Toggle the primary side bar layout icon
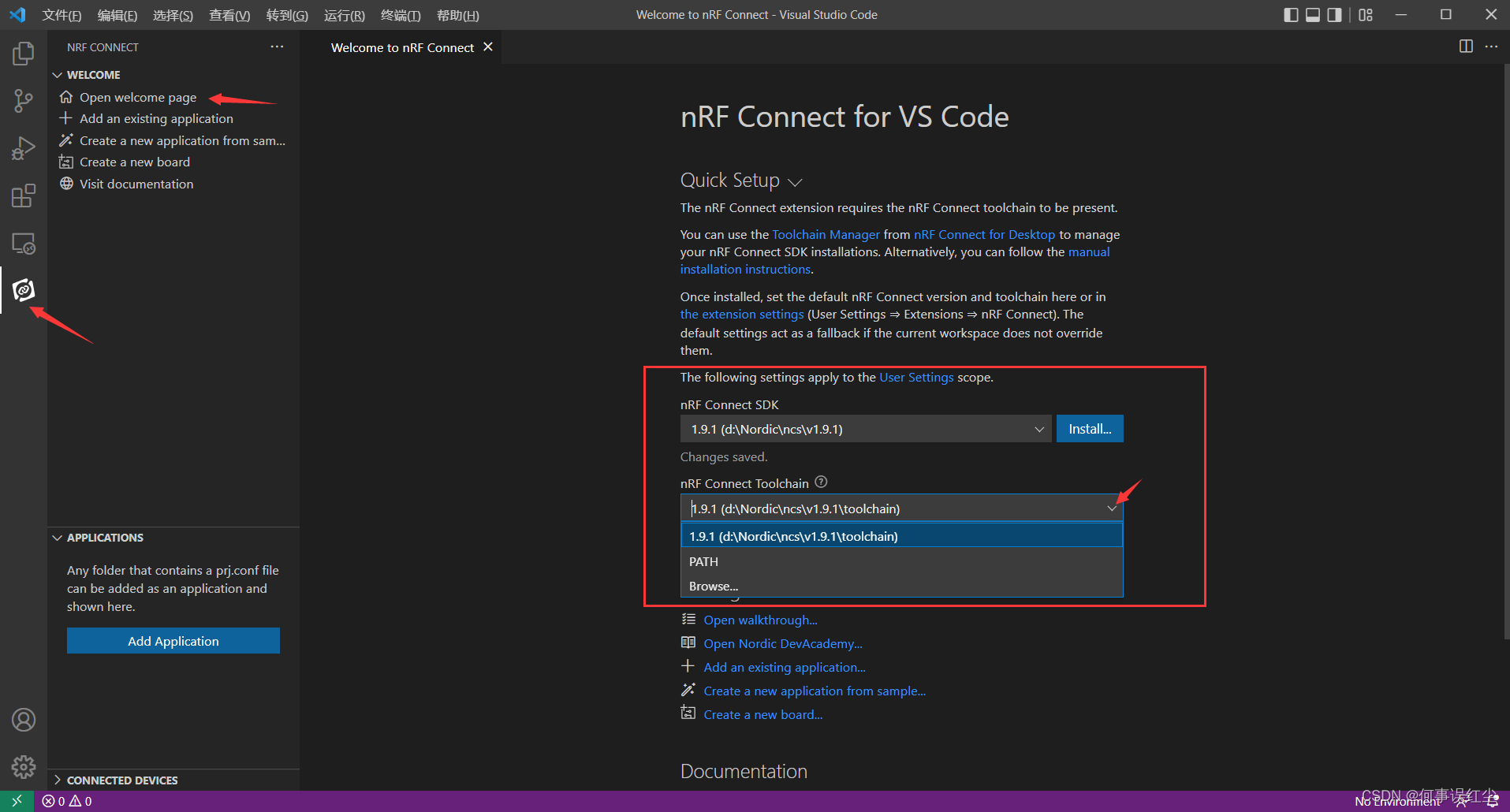Screen dimensions: 1510x812 click(1291, 15)
